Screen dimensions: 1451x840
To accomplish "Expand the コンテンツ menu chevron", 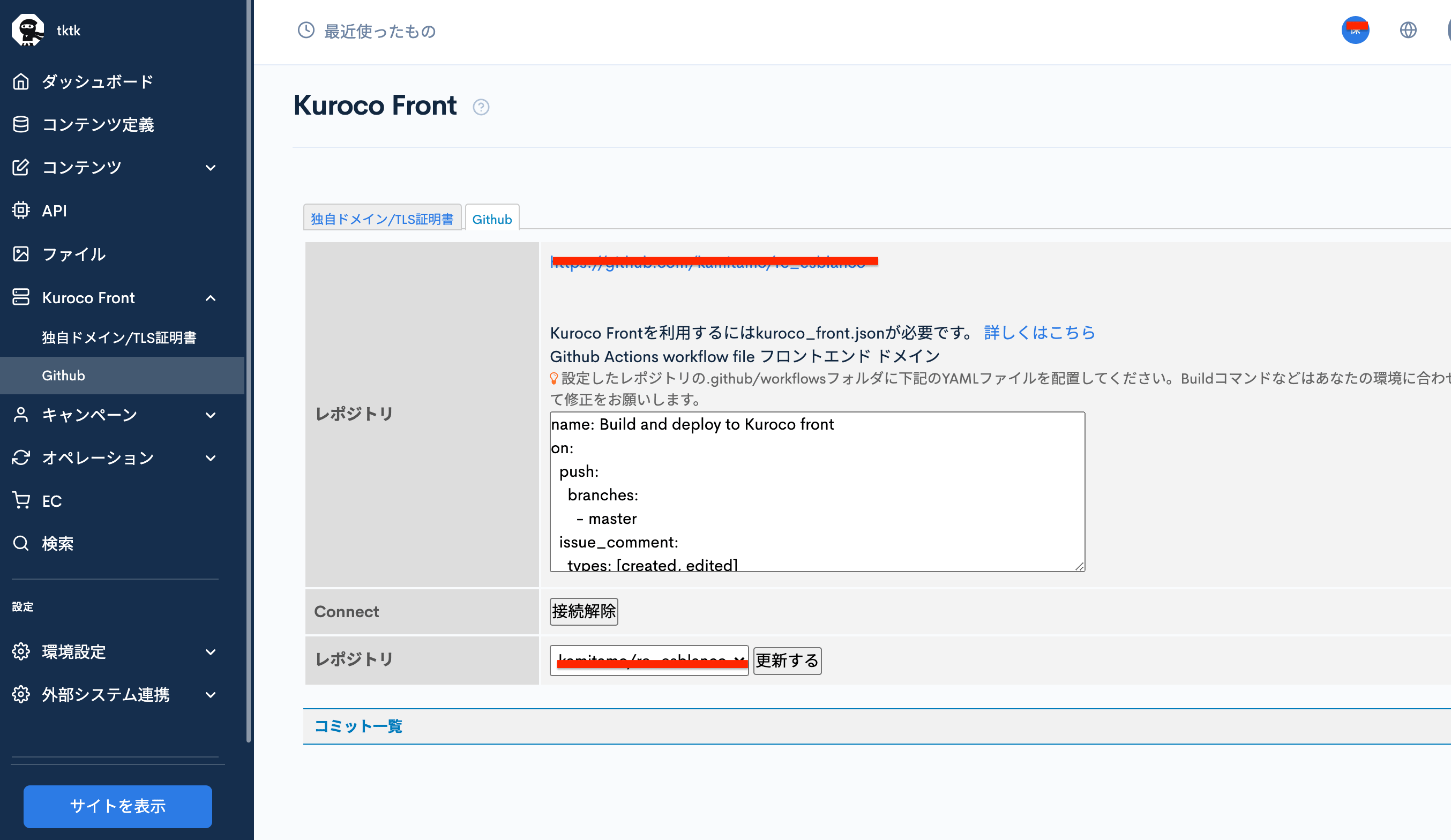I will coord(211,168).
